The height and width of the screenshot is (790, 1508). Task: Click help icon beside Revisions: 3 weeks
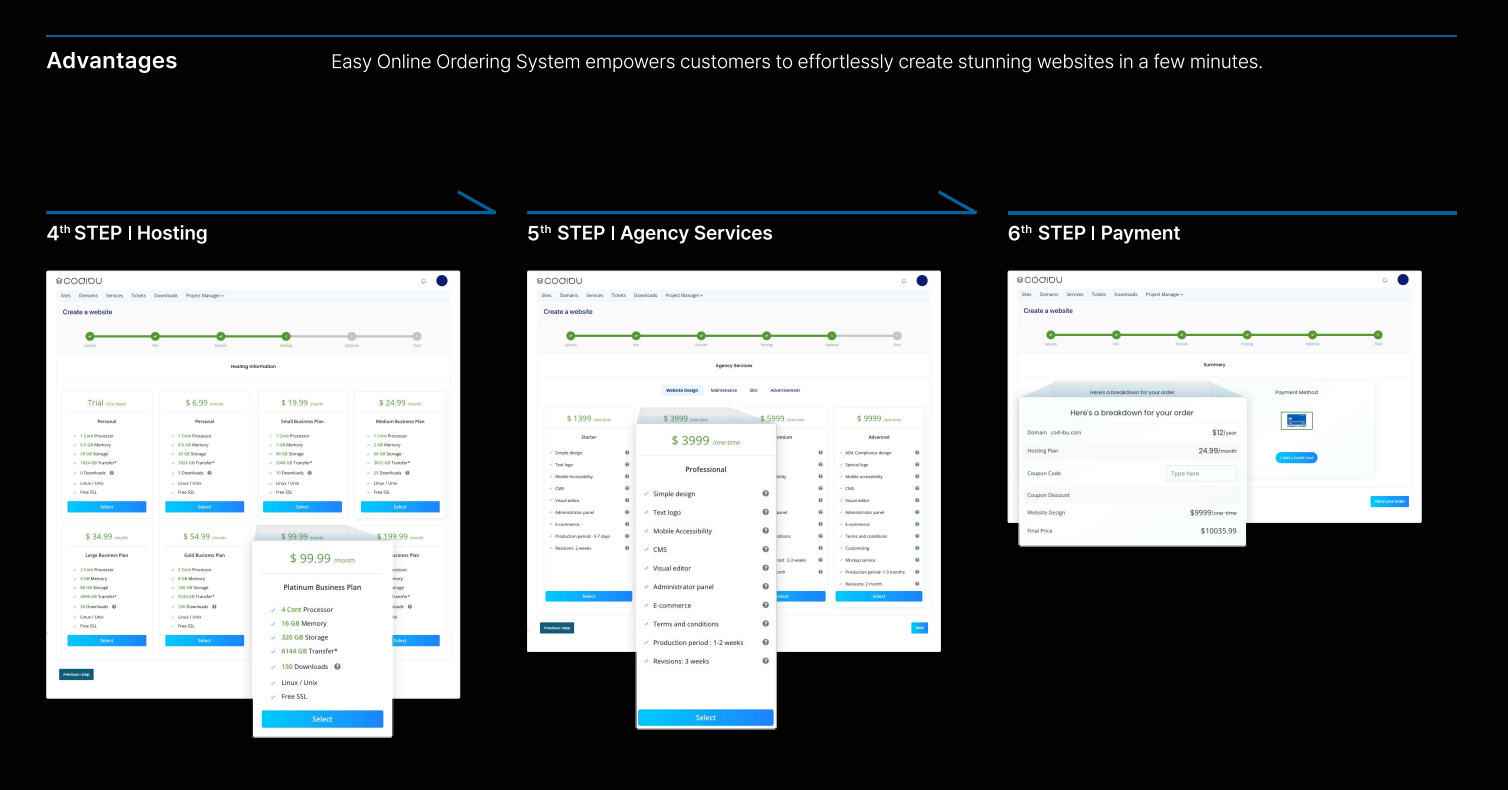click(765, 661)
